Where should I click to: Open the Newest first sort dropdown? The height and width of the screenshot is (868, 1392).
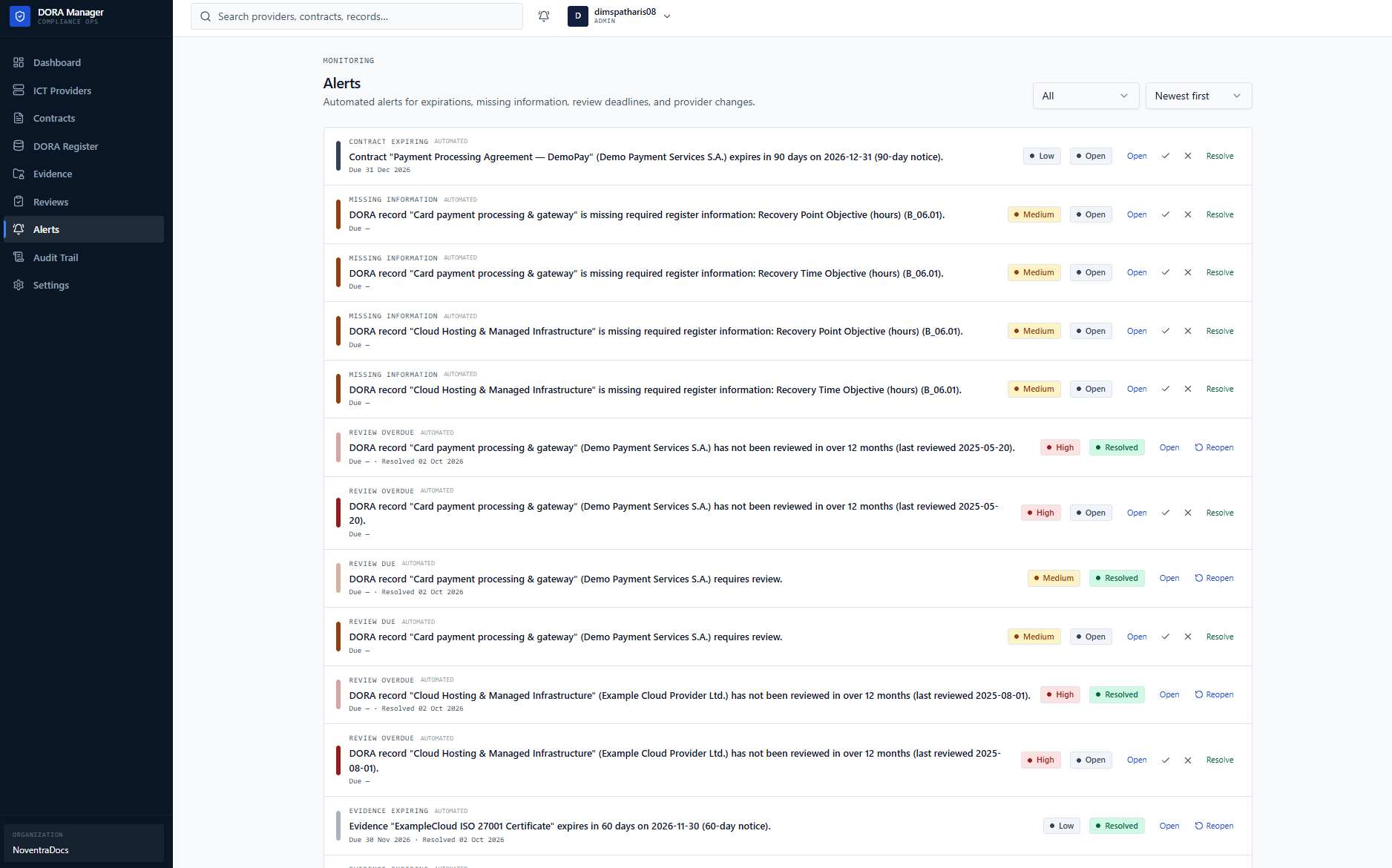point(1198,96)
